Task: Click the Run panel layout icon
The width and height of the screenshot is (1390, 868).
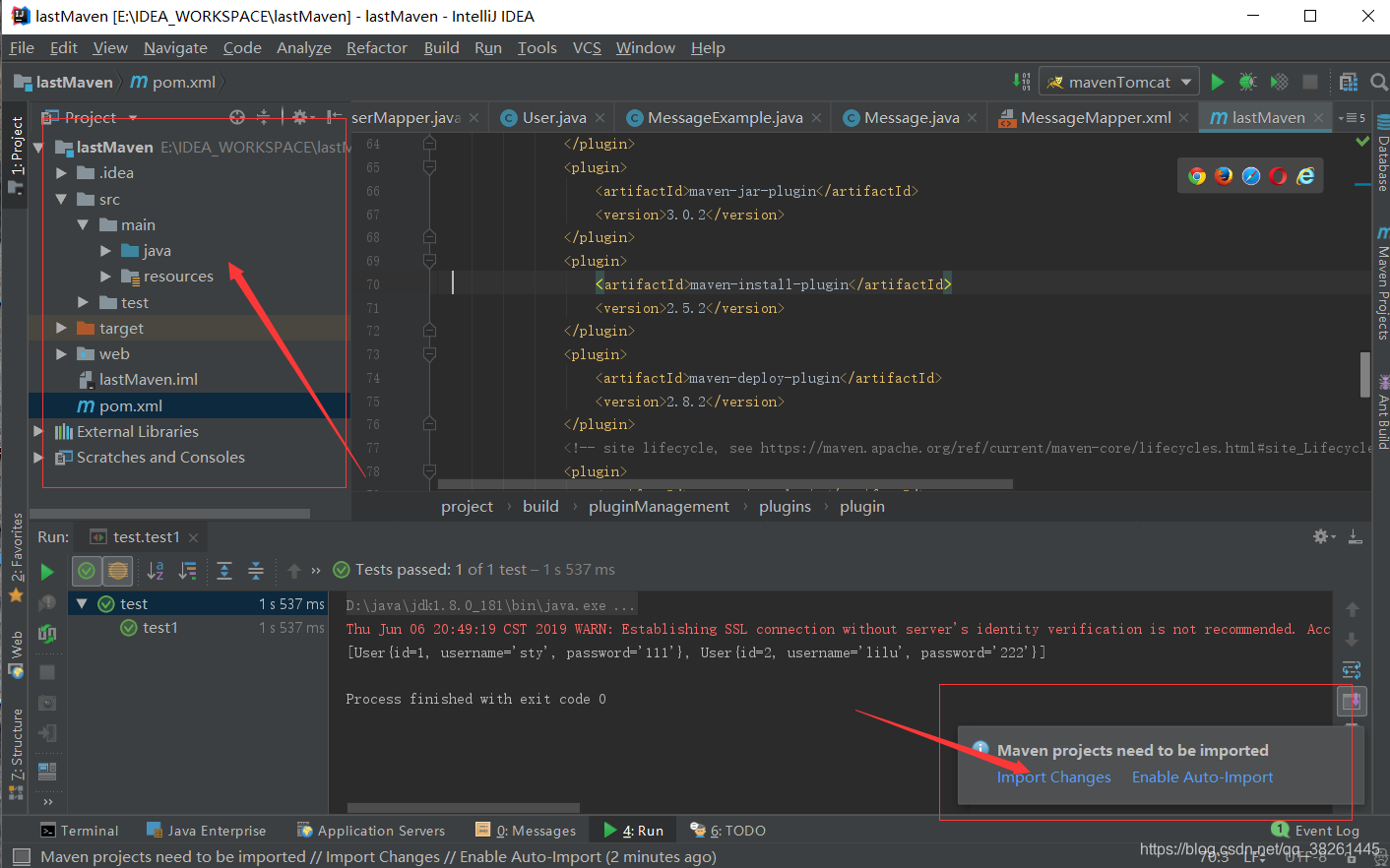Action: pyautogui.click(x=46, y=771)
